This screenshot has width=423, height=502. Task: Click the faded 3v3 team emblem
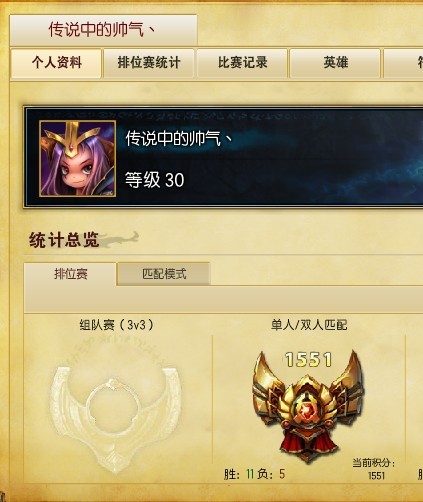[115, 419]
